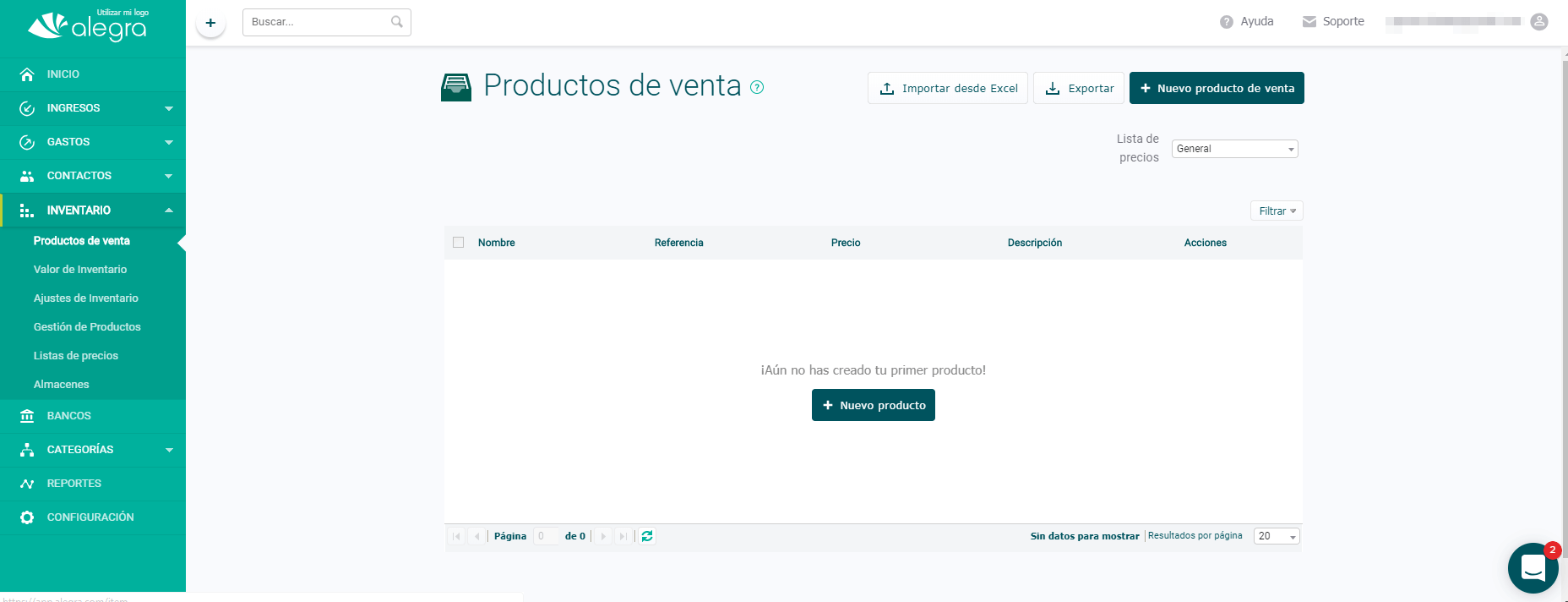
Task: Open Valor de Inventario submenu item
Action: pyautogui.click(x=80, y=270)
